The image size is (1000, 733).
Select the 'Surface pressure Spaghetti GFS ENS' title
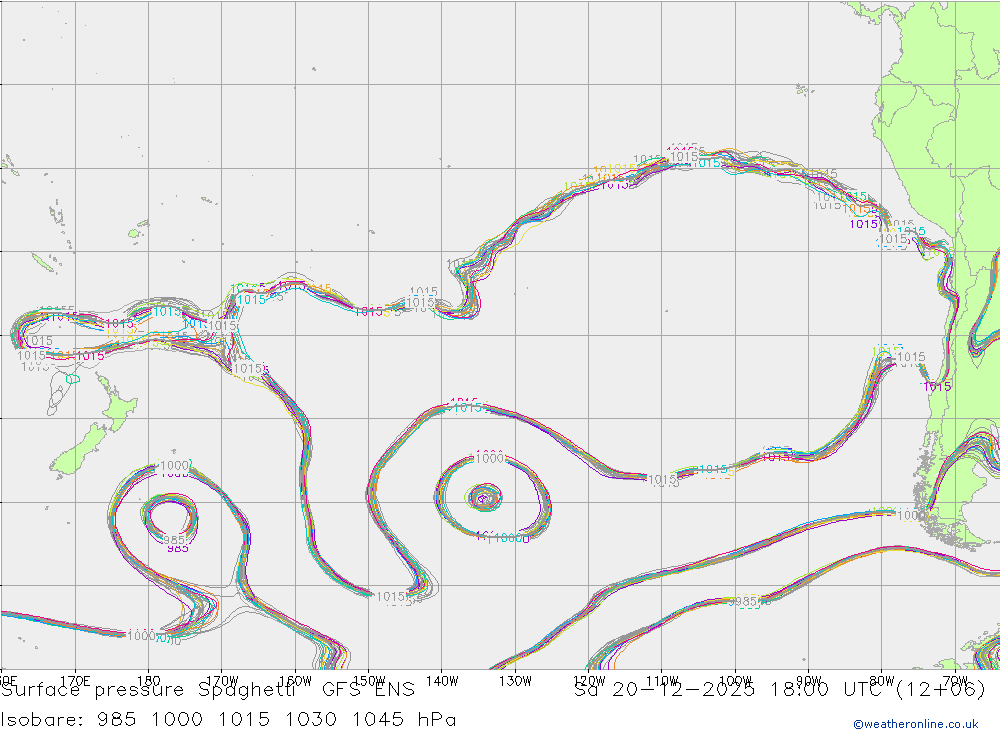[x=208, y=690]
